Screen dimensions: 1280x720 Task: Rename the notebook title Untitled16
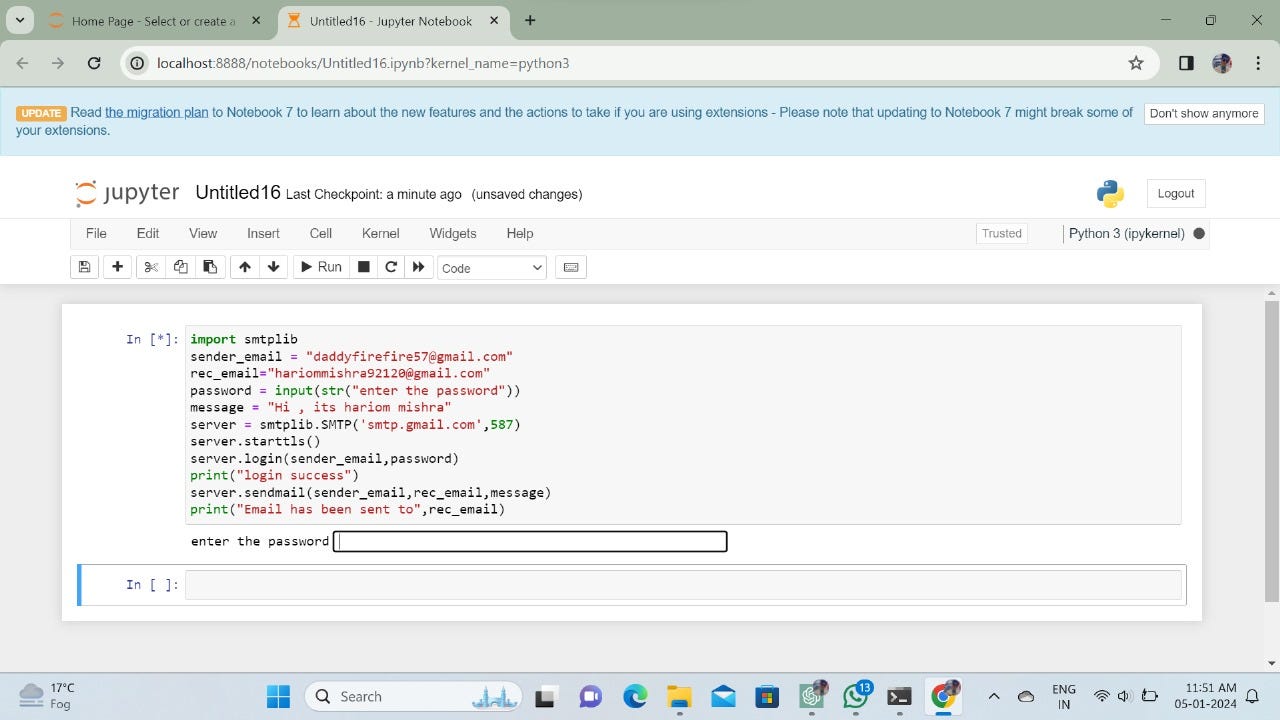(238, 193)
